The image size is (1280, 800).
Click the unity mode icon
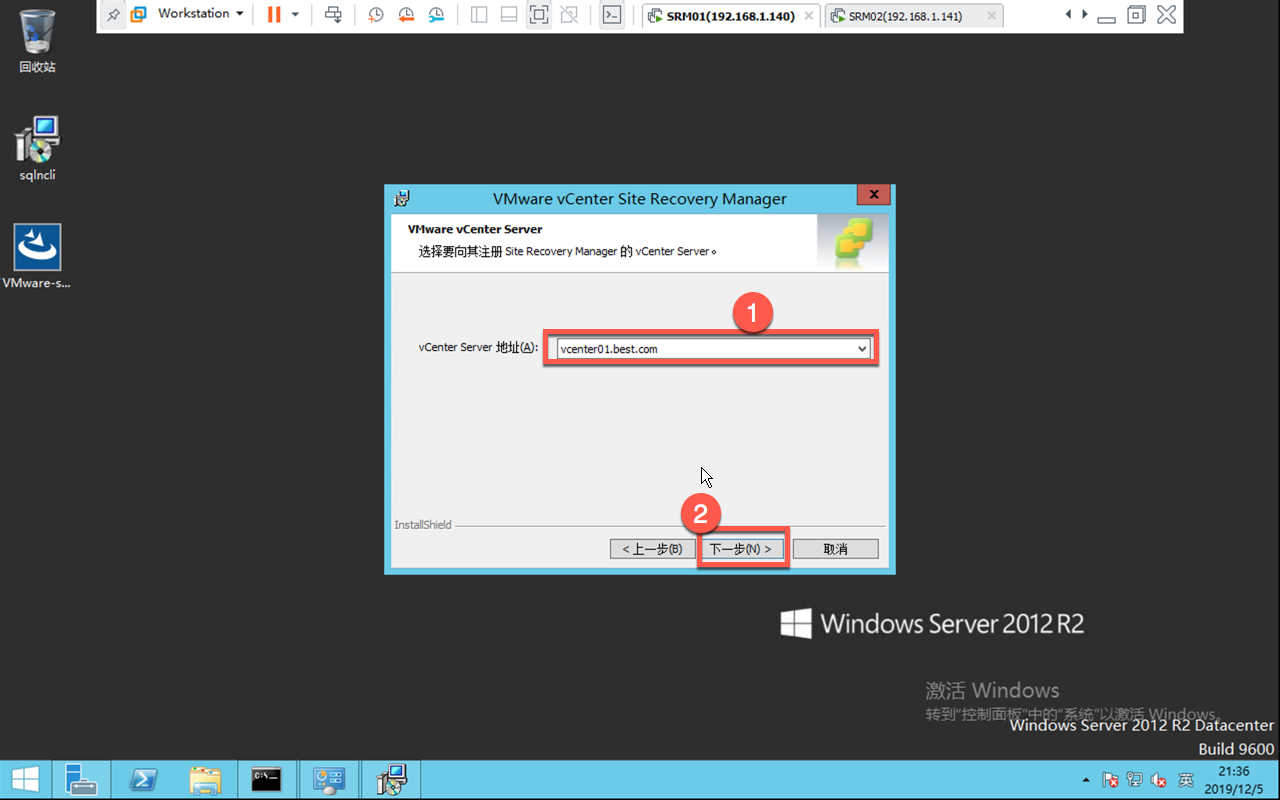[569, 15]
